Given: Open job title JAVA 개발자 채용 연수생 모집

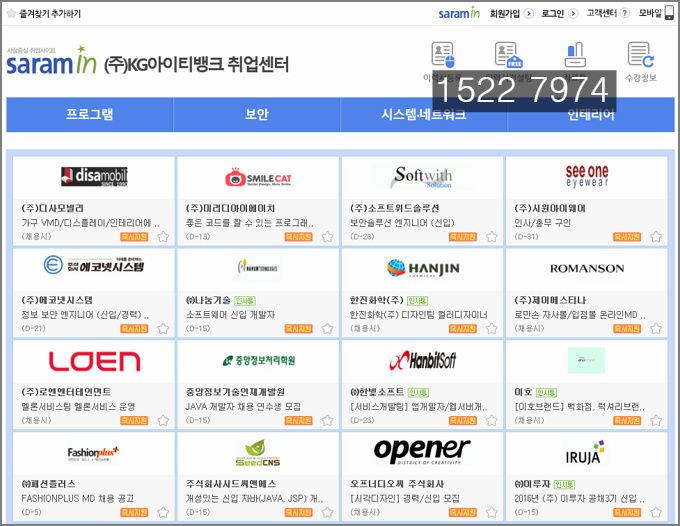Looking at the screenshot, I should click(x=243, y=407).
